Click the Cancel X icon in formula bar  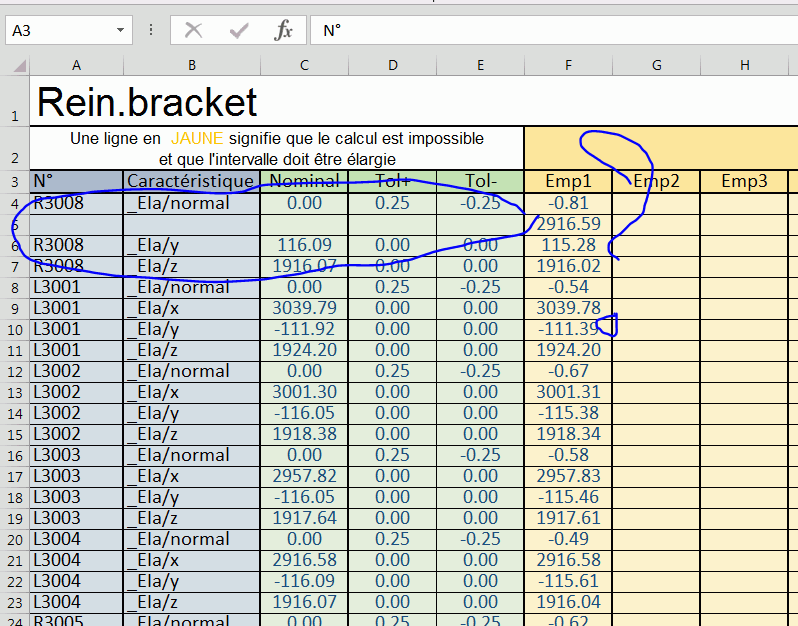tap(194, 30)
